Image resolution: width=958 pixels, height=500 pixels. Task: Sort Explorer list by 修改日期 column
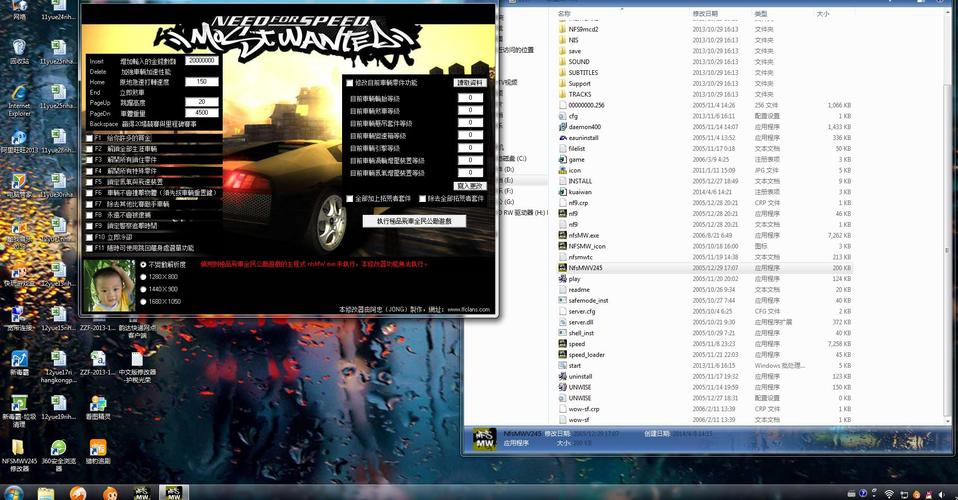[705, 13]
